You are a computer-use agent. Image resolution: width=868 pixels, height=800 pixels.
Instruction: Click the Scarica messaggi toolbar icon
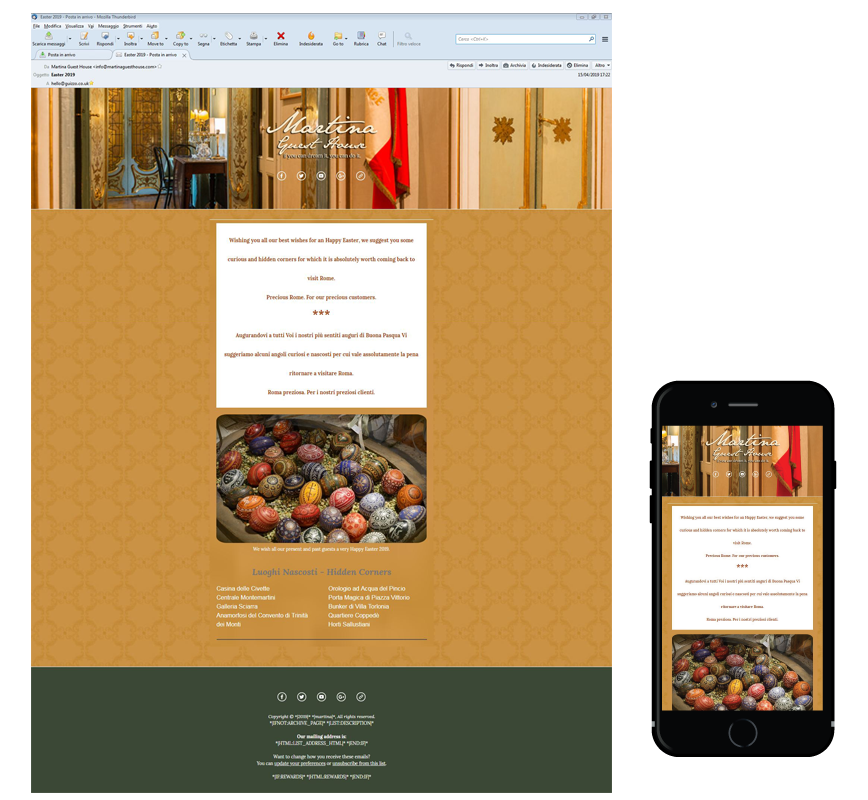click(x=48, y=37)
